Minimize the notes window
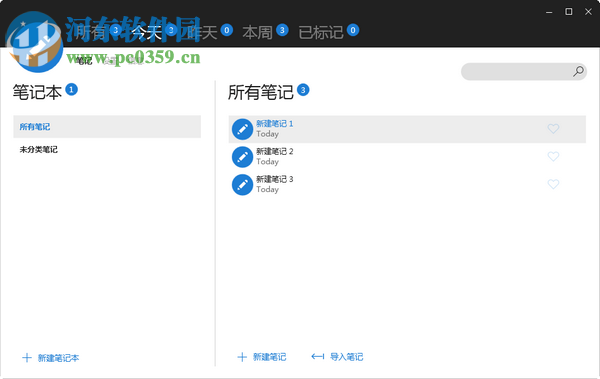Viewport: 600px width, 379px height. (549, 12)
